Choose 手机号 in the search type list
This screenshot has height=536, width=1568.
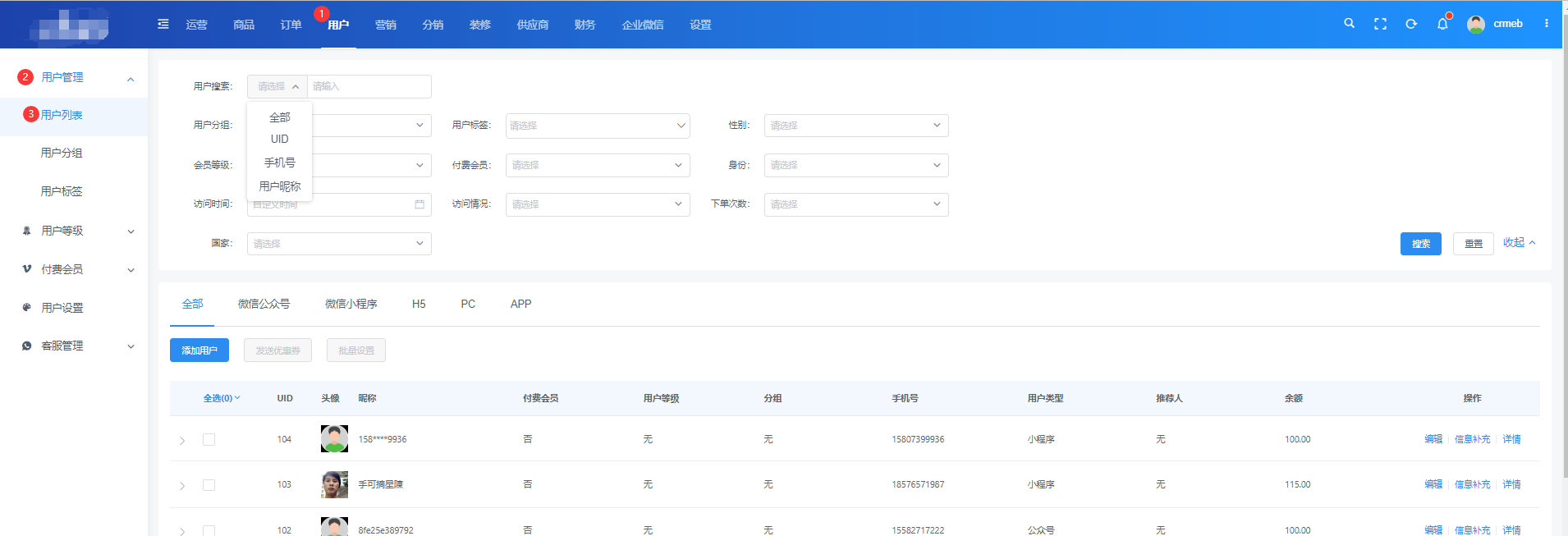coord(279,163)
